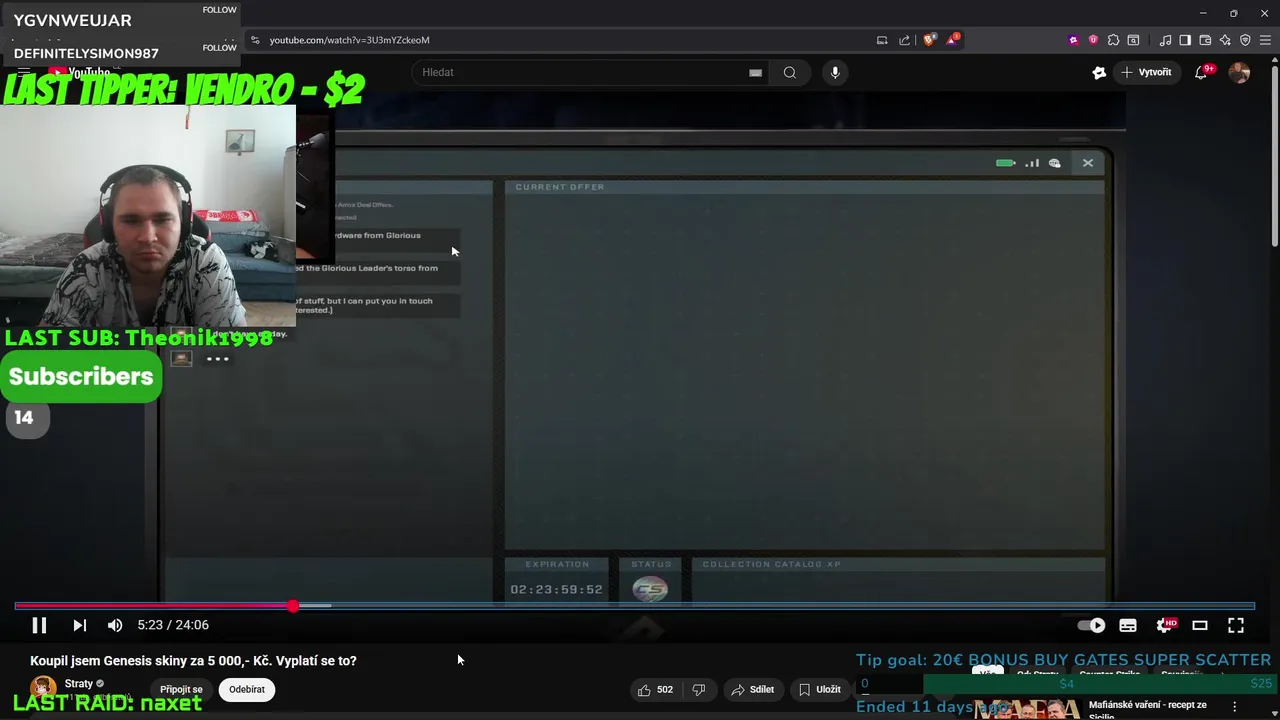Click the CURRENT OFFER header
Screen dimensions: 1280x720
click(560, 187)
